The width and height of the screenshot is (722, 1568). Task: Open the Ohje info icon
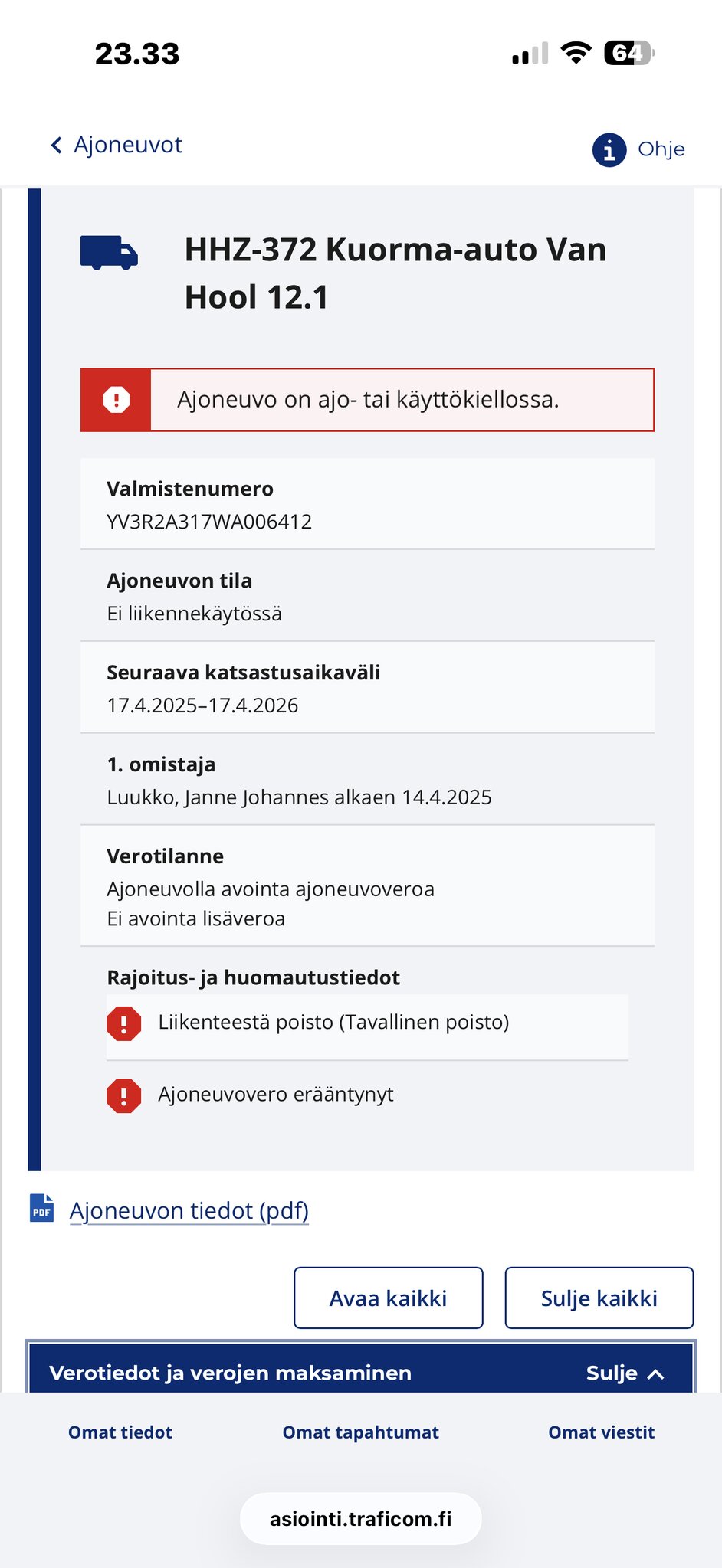[609, 149]
